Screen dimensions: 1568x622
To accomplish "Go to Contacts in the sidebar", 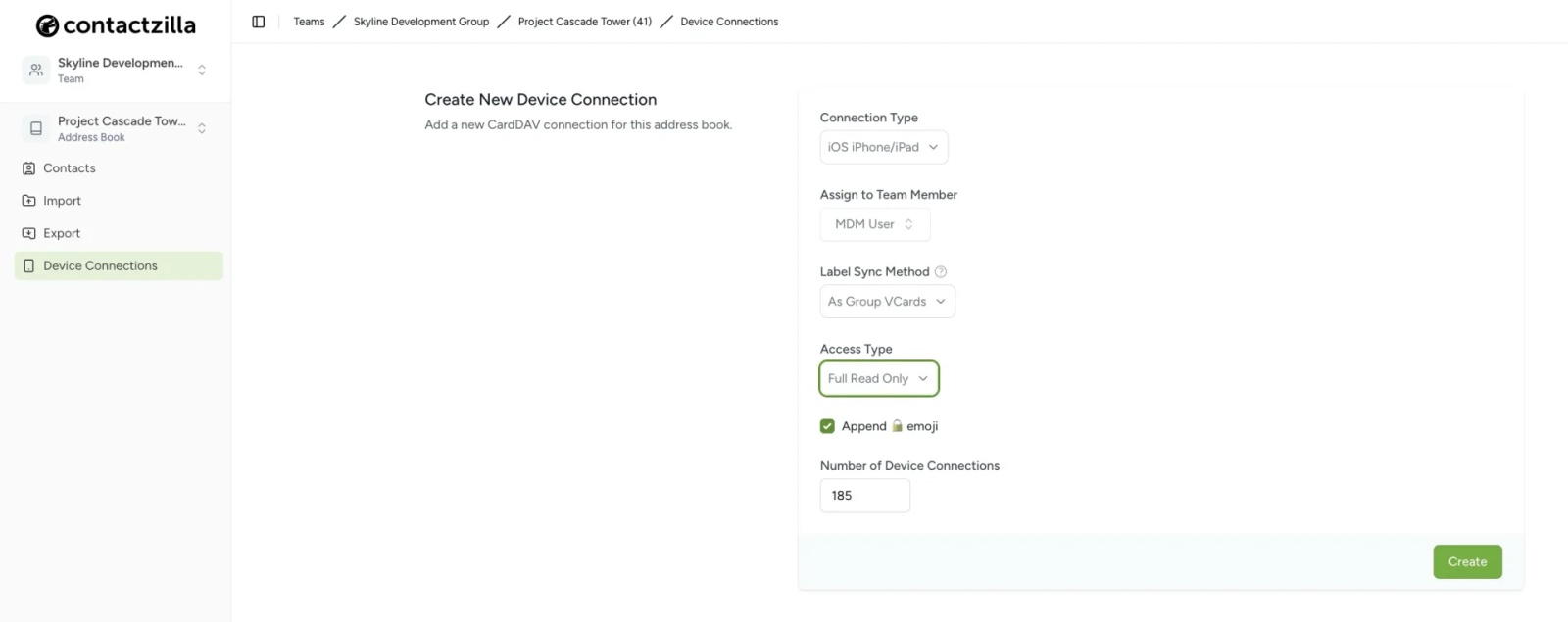I will click(119, 168).
